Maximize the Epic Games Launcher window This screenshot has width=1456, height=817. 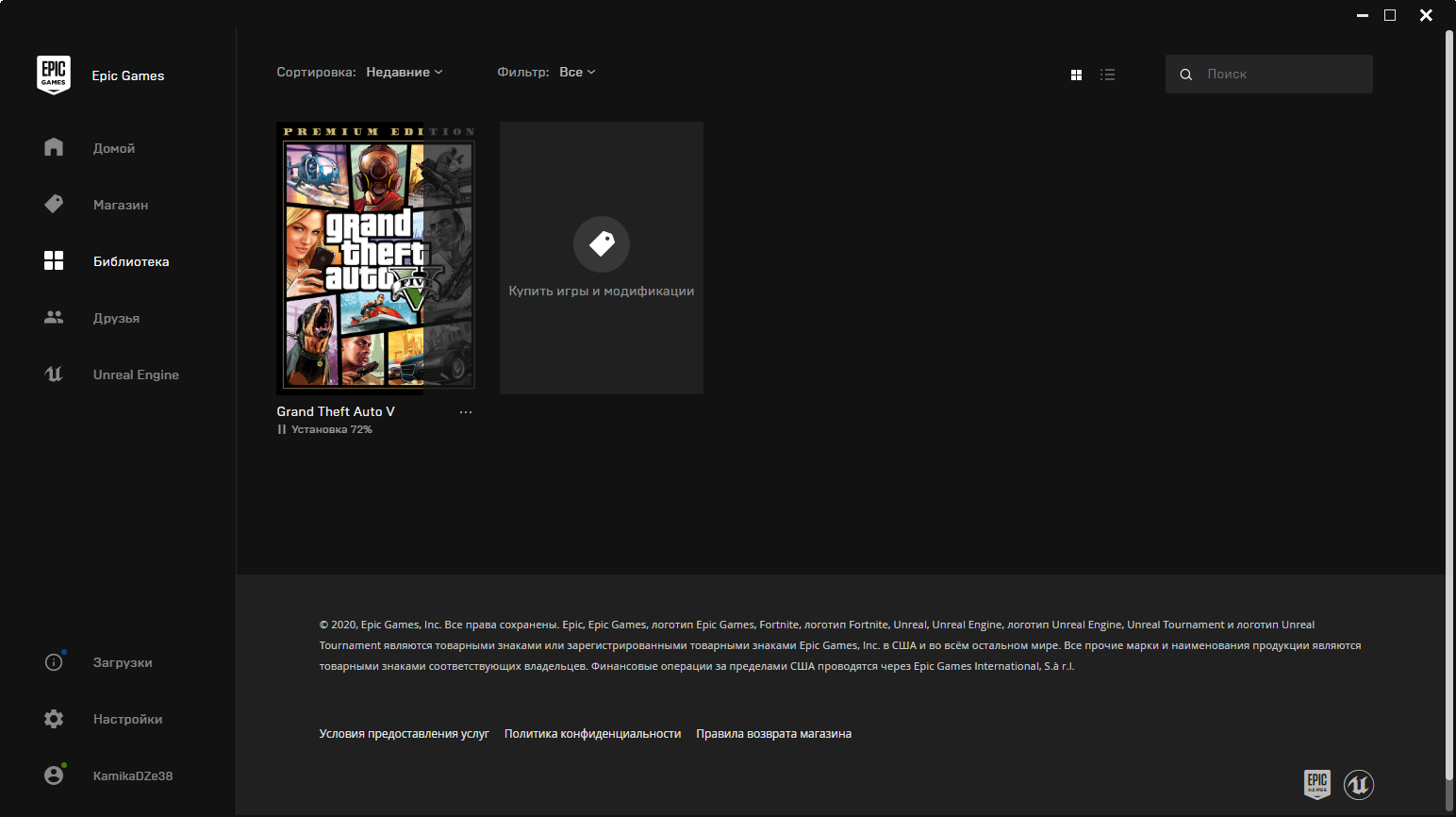1390,15
